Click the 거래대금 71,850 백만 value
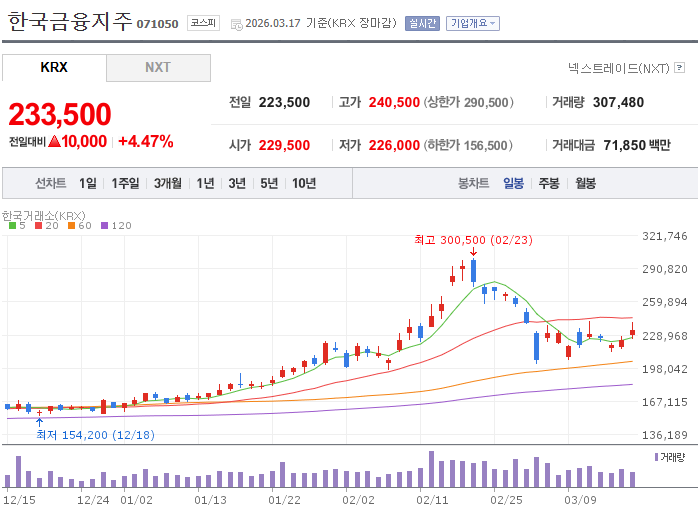 click(637, 145)
